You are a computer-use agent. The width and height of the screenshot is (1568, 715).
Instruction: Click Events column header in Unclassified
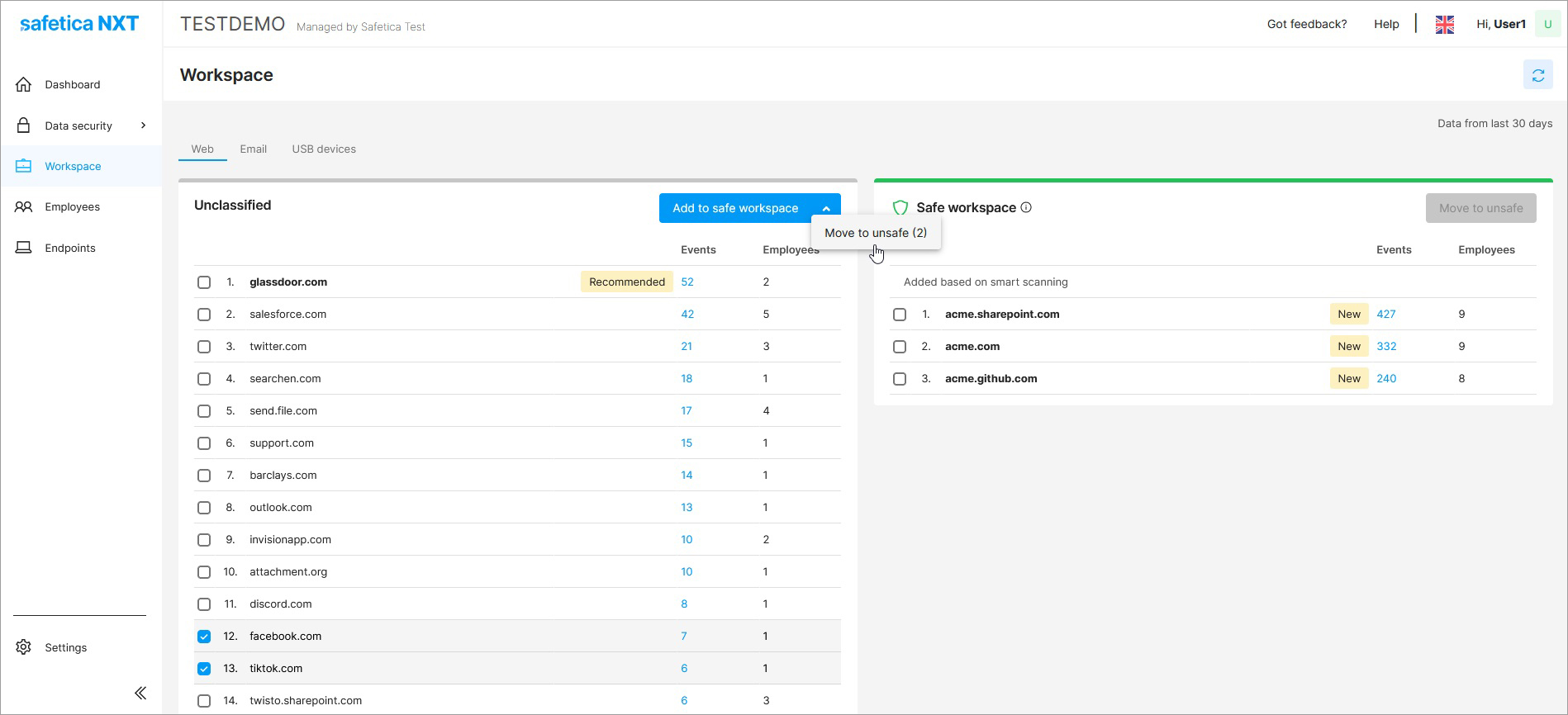coord(698,250)
